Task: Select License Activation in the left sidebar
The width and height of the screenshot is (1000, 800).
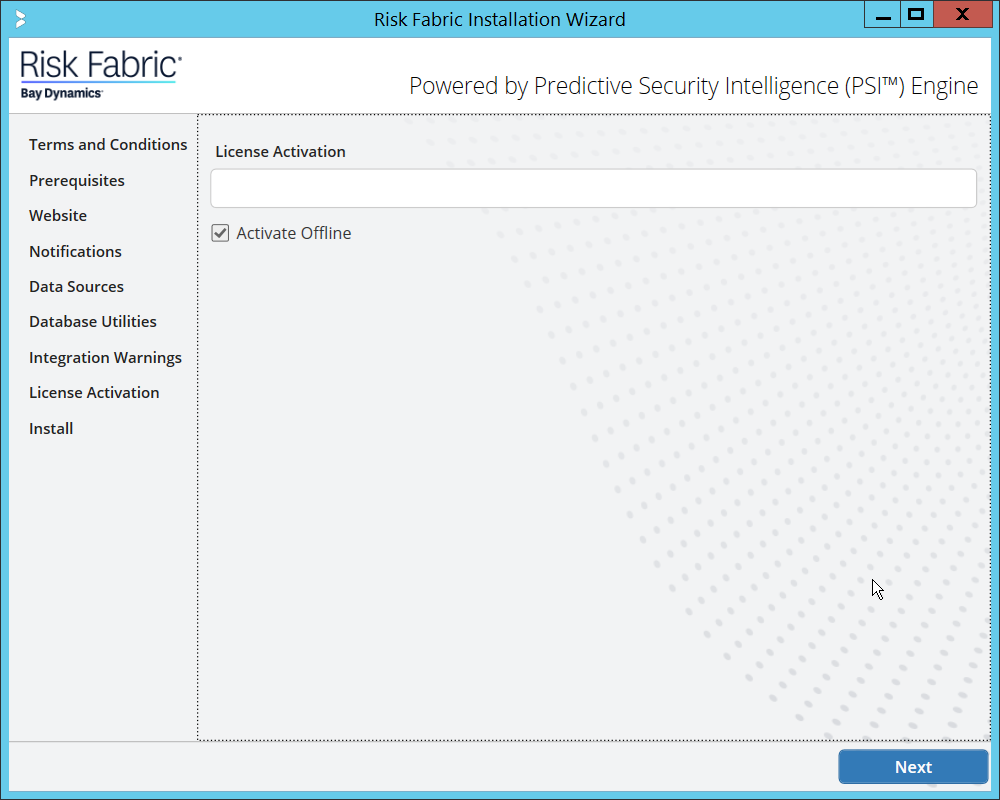Action: [94, 393]
